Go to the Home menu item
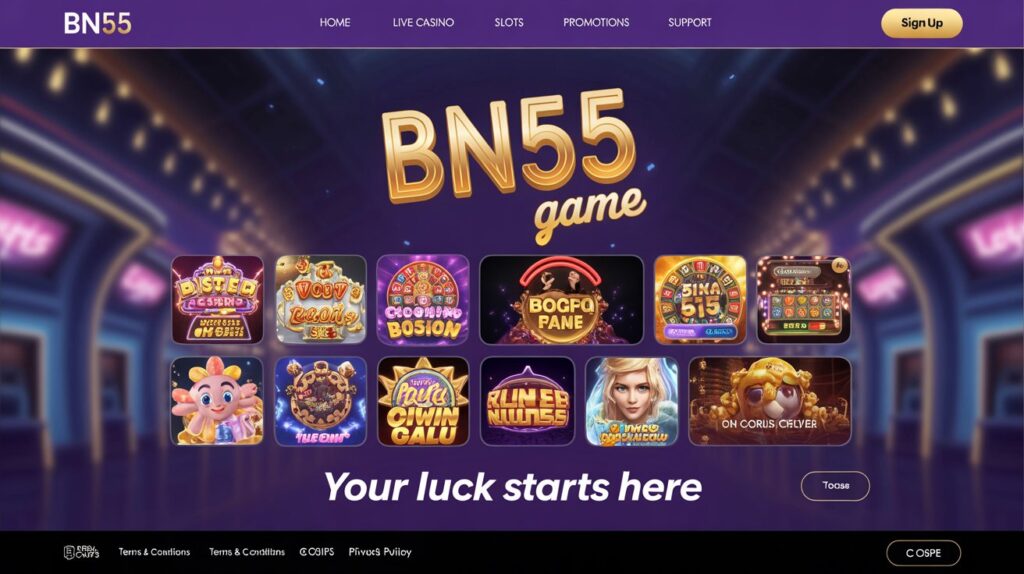Screen dimensions: 1024x574 (x=335, y=22)
